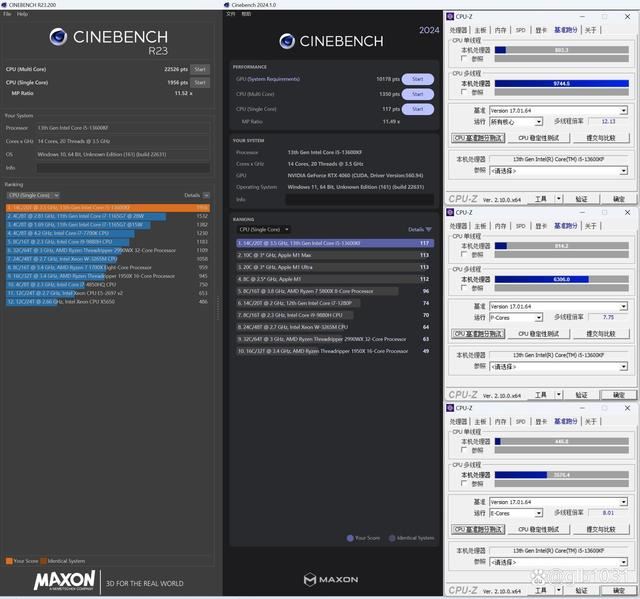Image resolution: width=640 pixels, height=599 pixels.
Task: Select the Apple M1 Ultra row in Cinebench 2024 ranking
Action: point(335,267)
